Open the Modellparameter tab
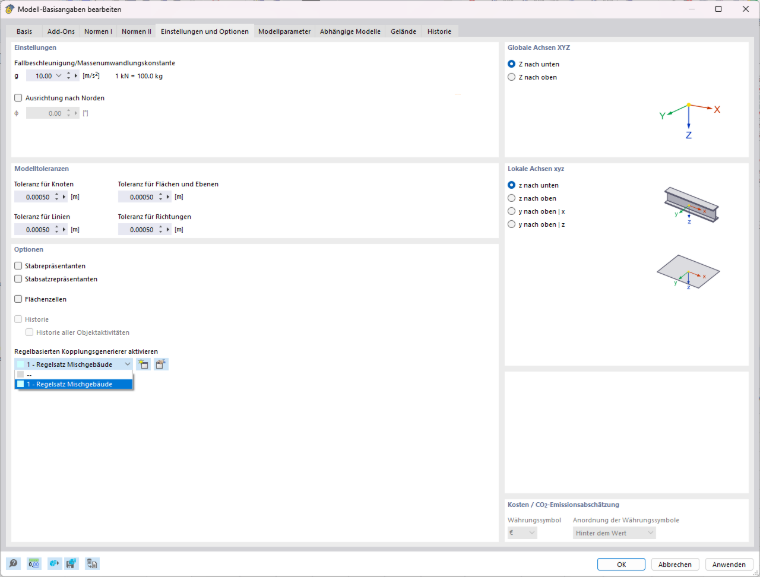This screenshot has width=760, height=577. 285,32
